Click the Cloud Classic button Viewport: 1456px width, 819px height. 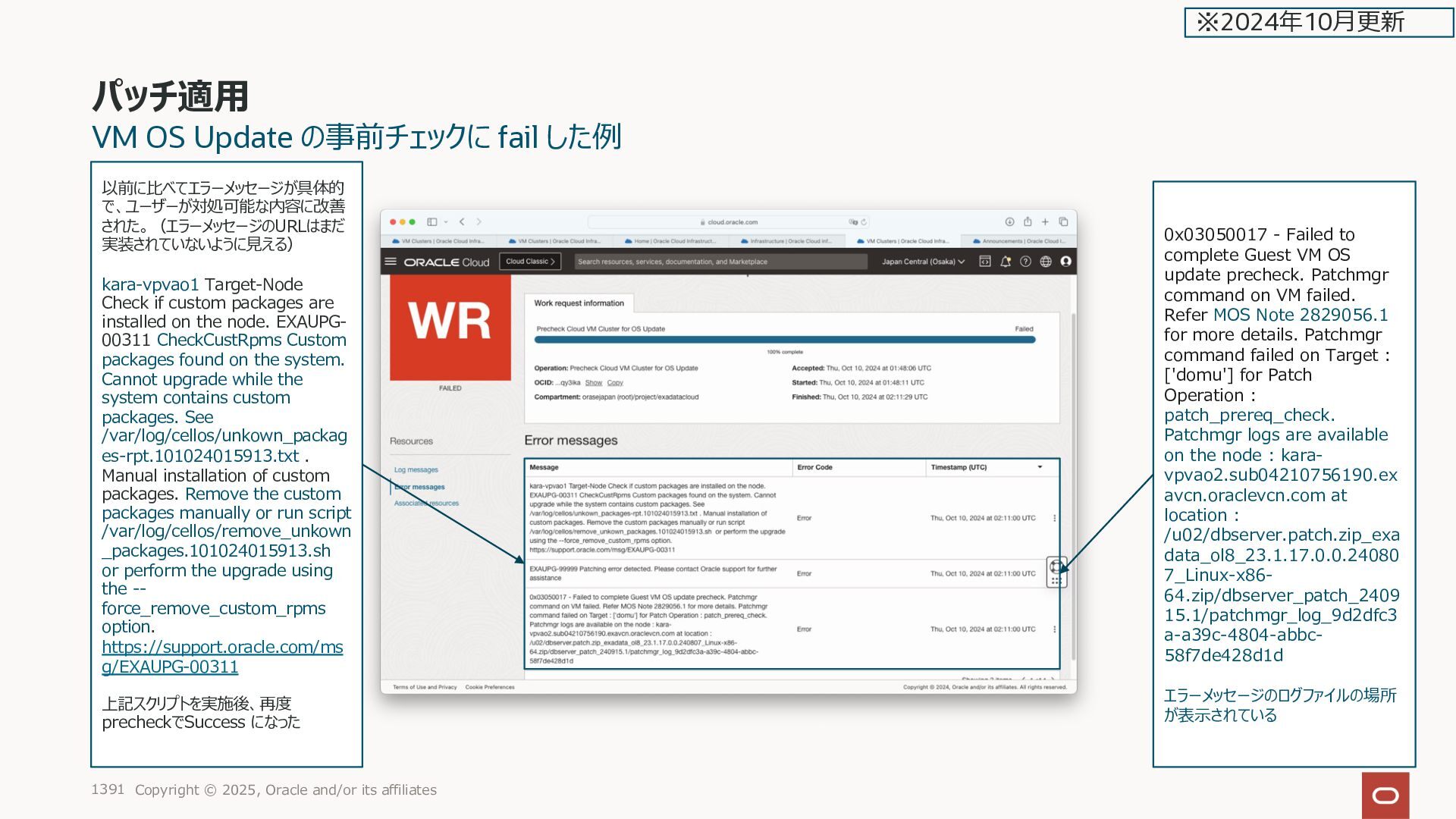tap(530, 262)
